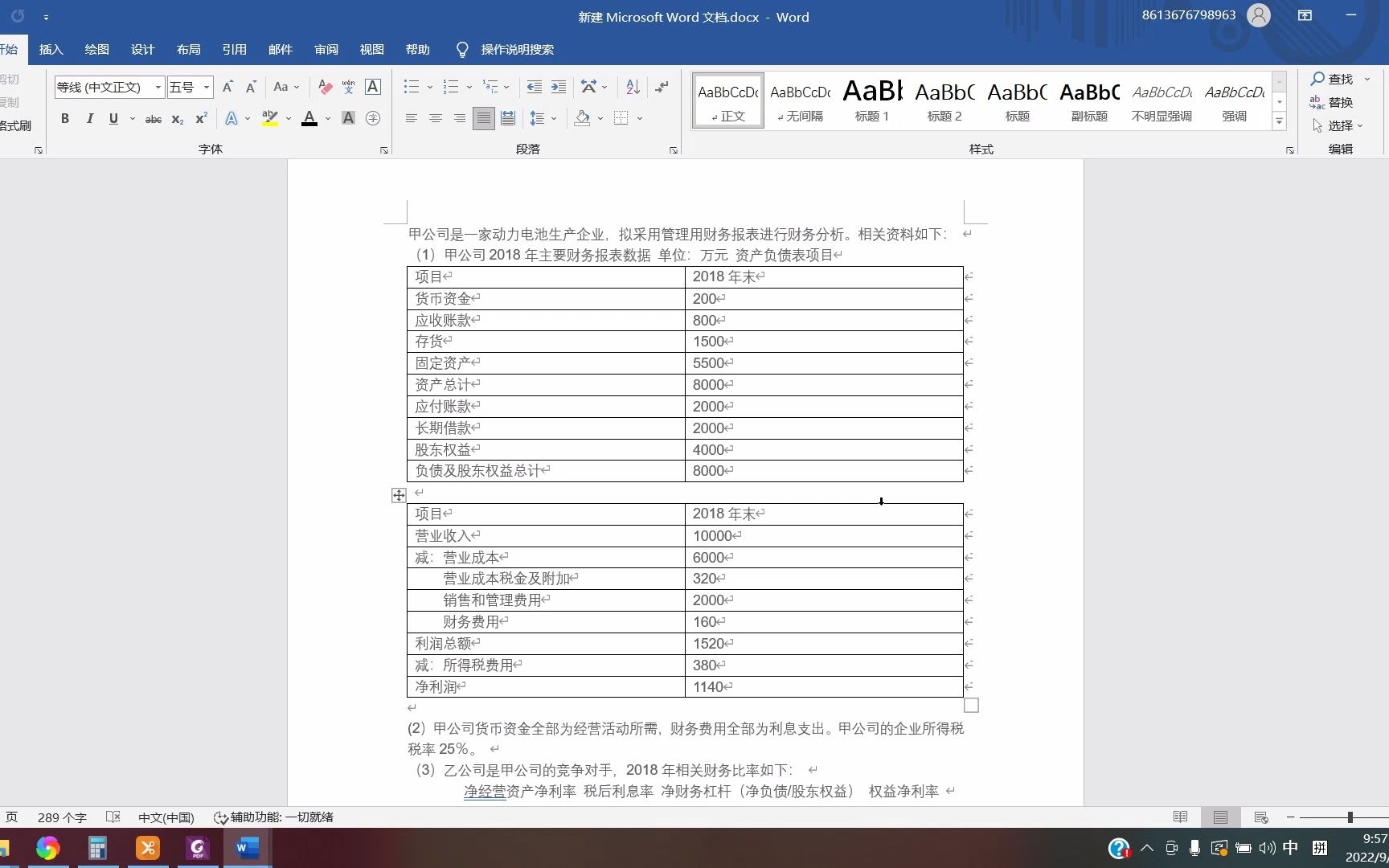1389x868 pixels.
Task: Click the table move handle
Action: (399, 495)
